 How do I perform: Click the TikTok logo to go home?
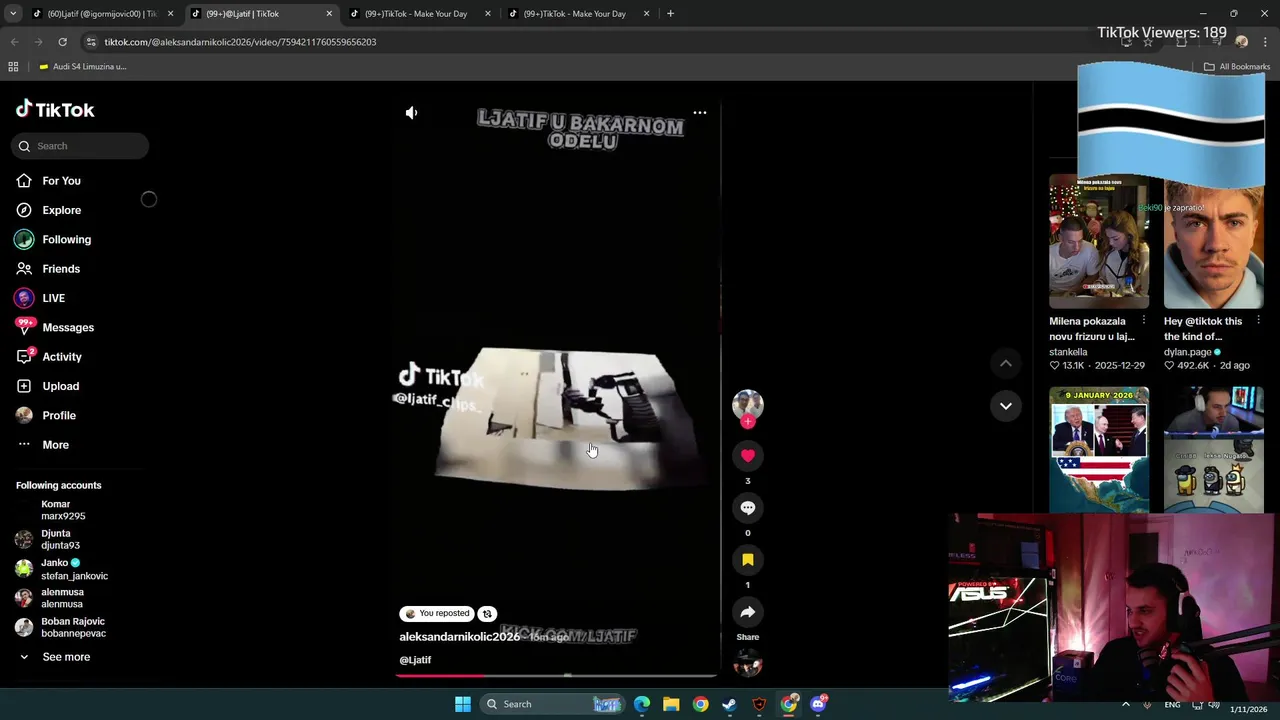pos(55,109)
